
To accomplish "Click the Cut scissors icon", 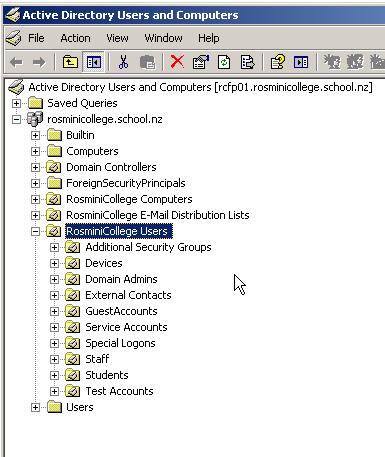I will (123, 62).
